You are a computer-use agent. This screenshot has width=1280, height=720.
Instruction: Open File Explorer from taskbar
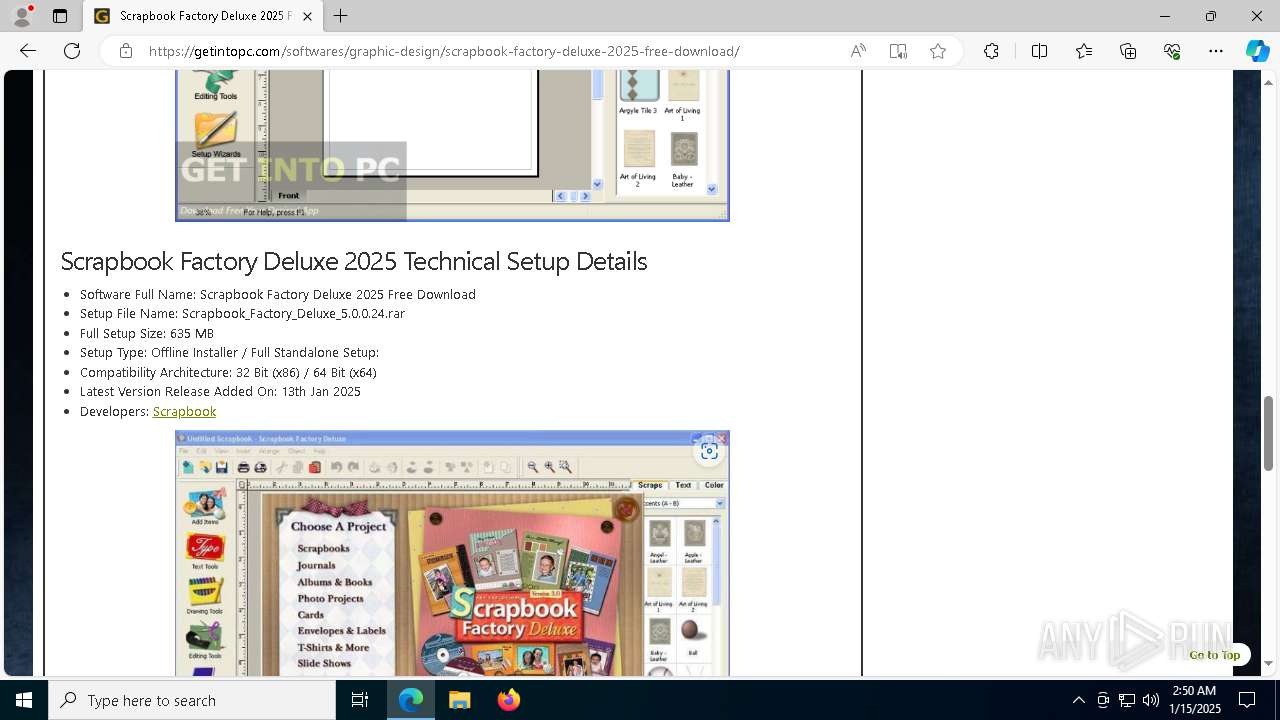[x=459, y=700]
